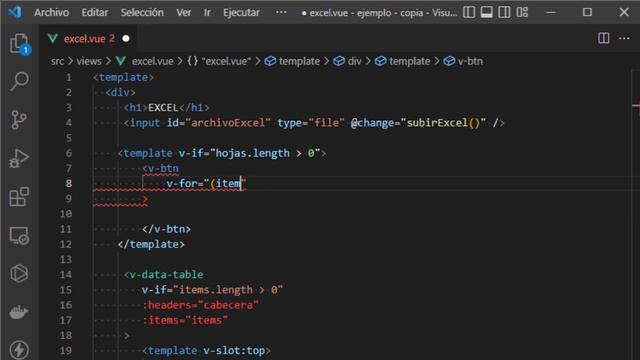Open the Run and Debug view
This screenshot has width=640, height=360.
click(x=19, y=158)
